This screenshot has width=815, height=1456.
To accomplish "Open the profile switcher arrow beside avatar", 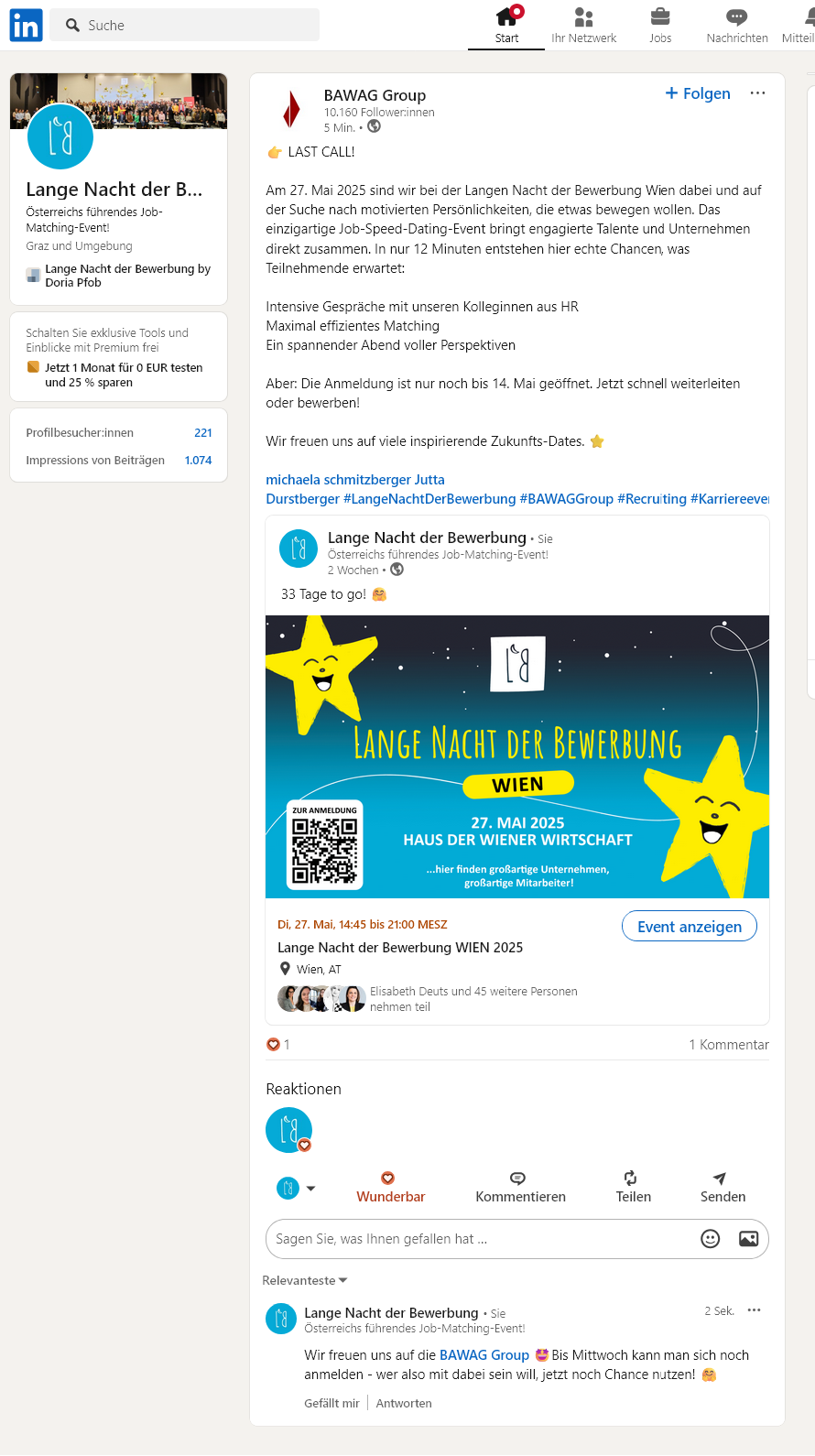I will (x=310, y=1189).
